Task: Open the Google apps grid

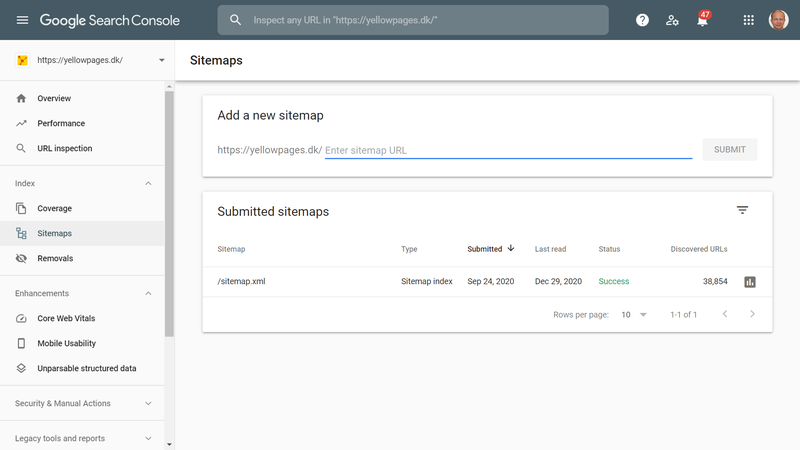Action: (748, 20)
